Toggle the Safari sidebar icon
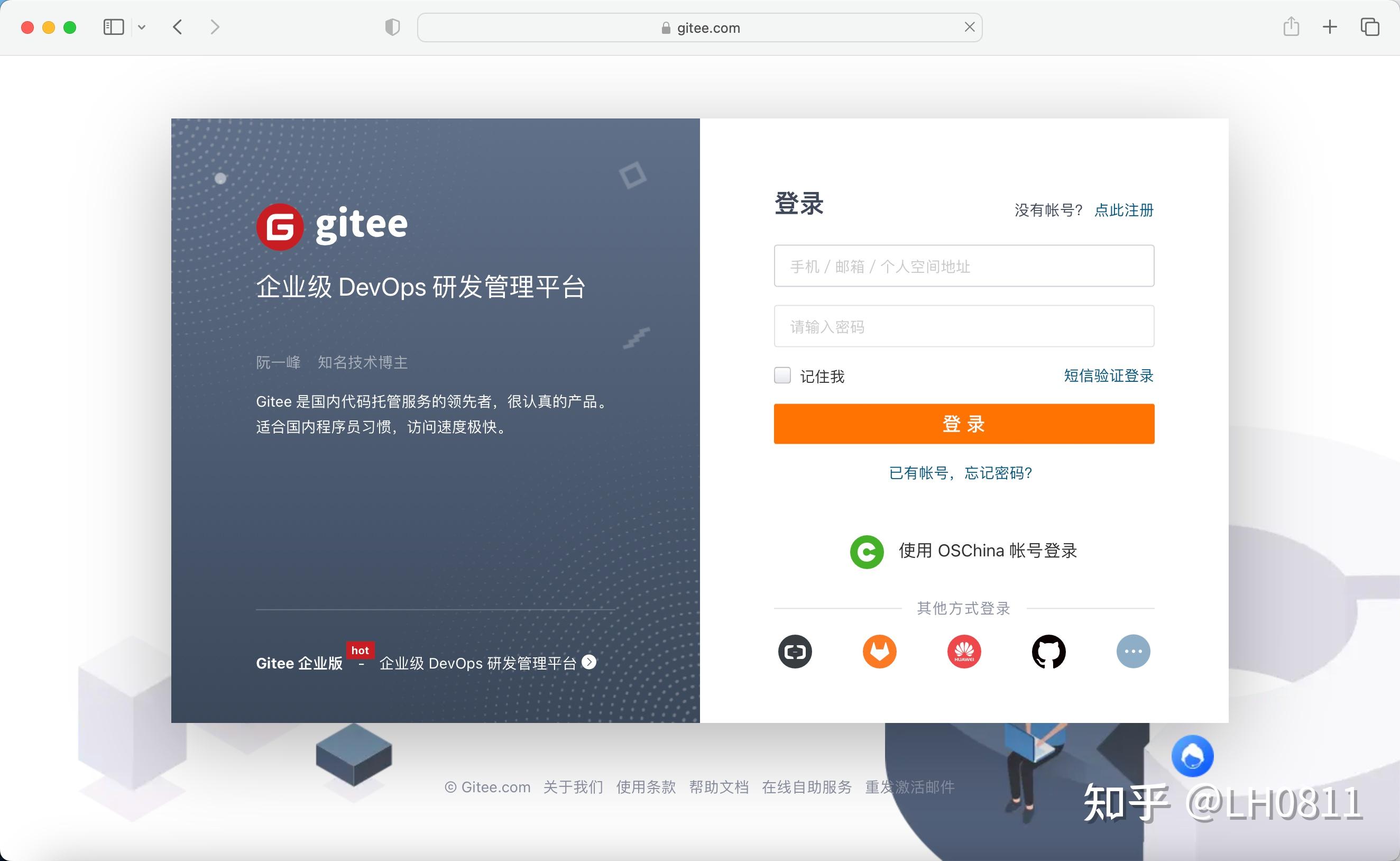 [113, 27]
